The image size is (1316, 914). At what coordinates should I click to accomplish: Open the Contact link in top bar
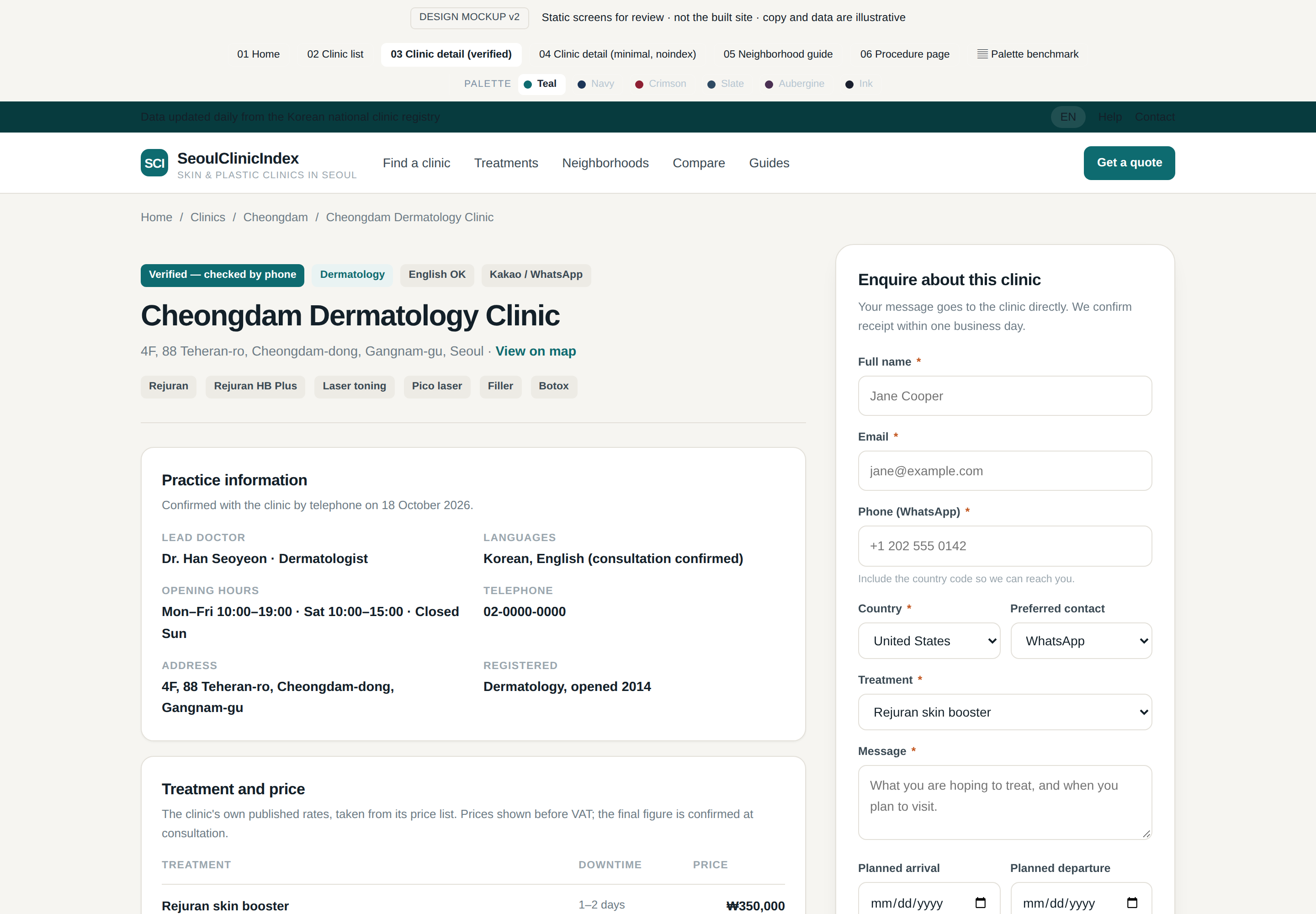click(1155, 117)
